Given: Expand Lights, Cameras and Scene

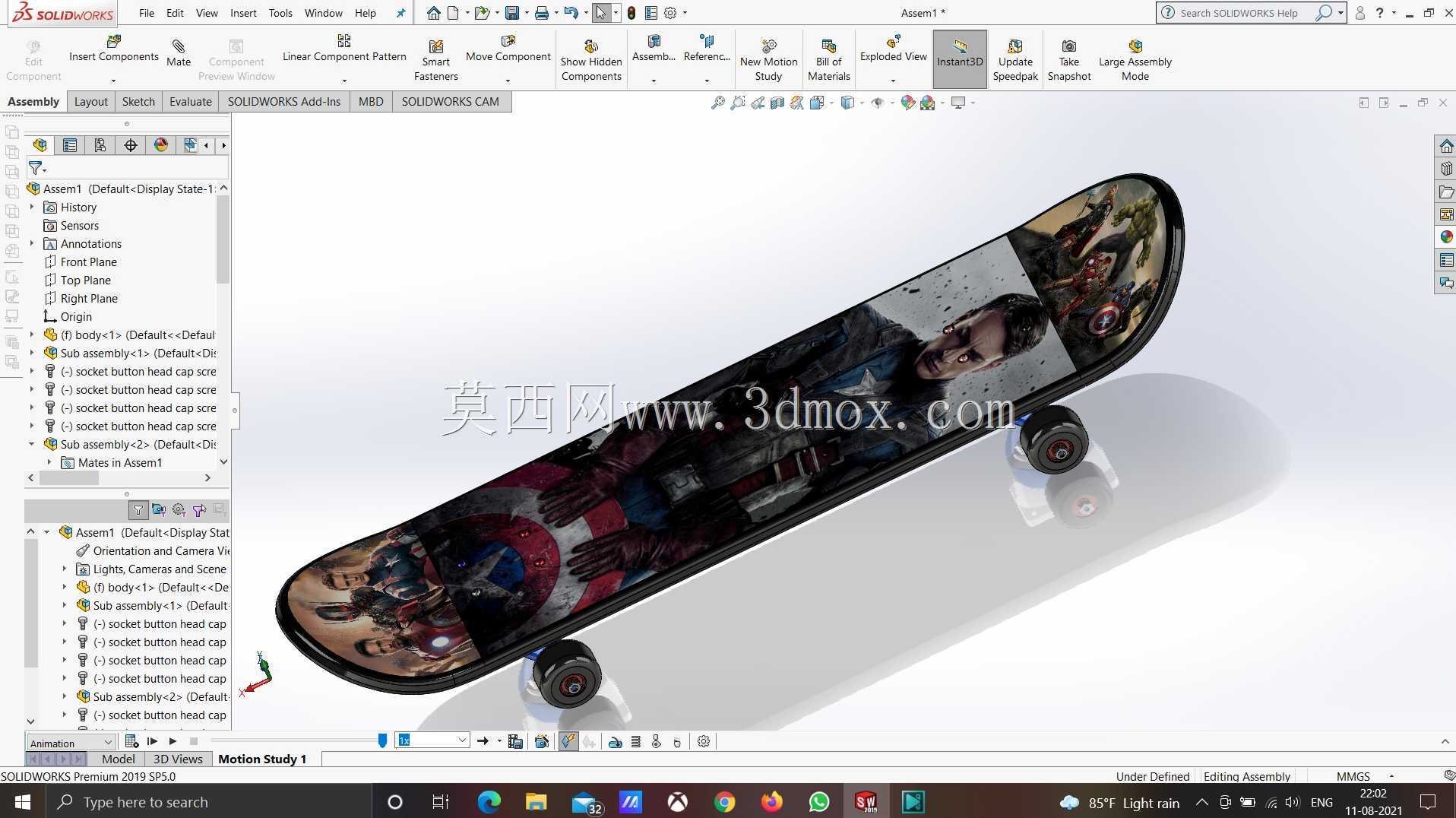Looking at the screenshot, I should [x=65, y=569].
